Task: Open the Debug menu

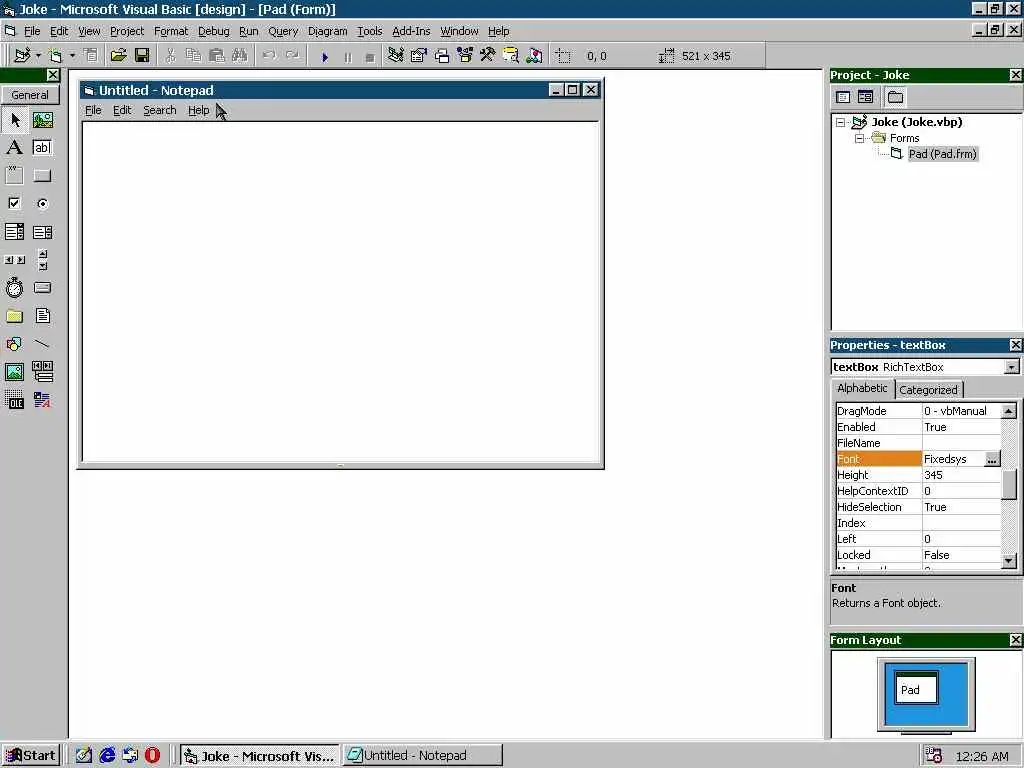Action: tap(214, 31)
